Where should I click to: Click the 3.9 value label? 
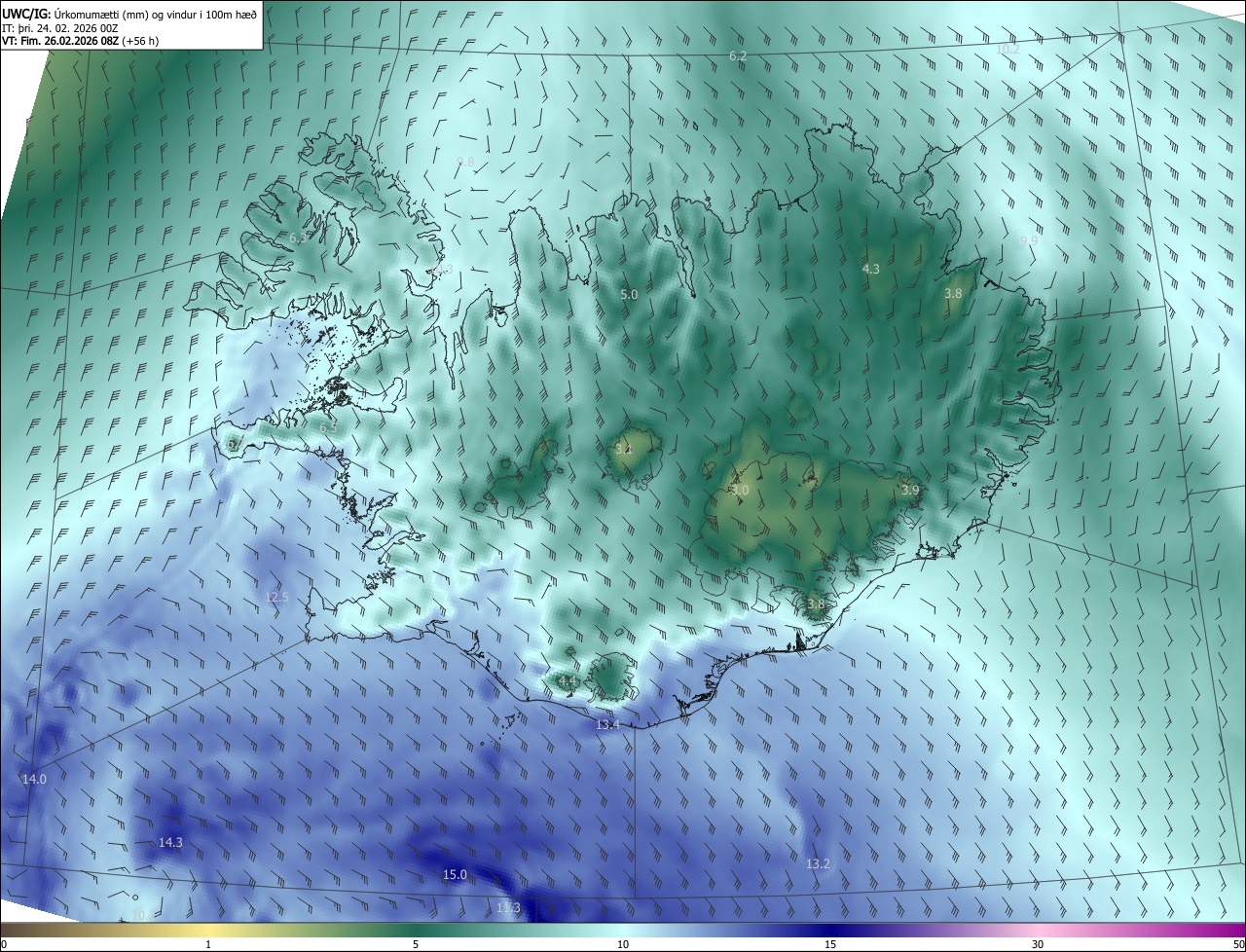910,491
